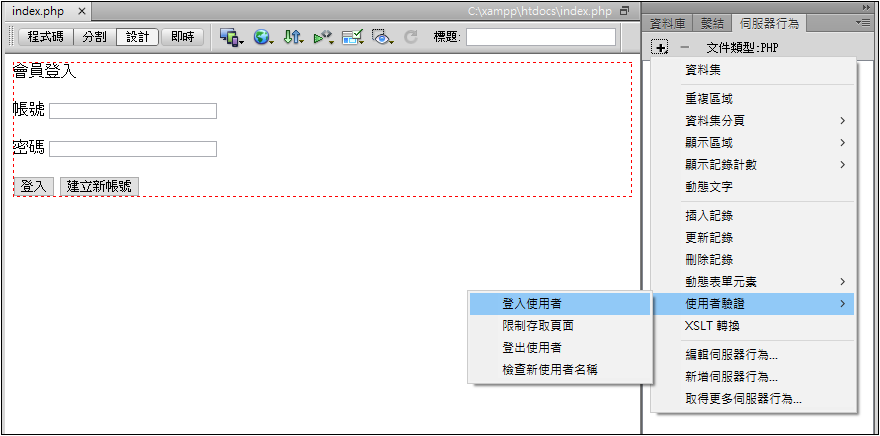This screenshot has width=880, height=436.
Task: Refresh design view icon
Action: pos(411,37)
